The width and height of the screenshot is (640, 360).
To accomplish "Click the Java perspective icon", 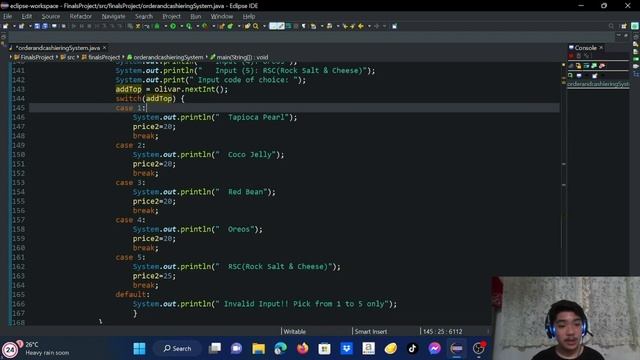I will [x=635, y=26].
